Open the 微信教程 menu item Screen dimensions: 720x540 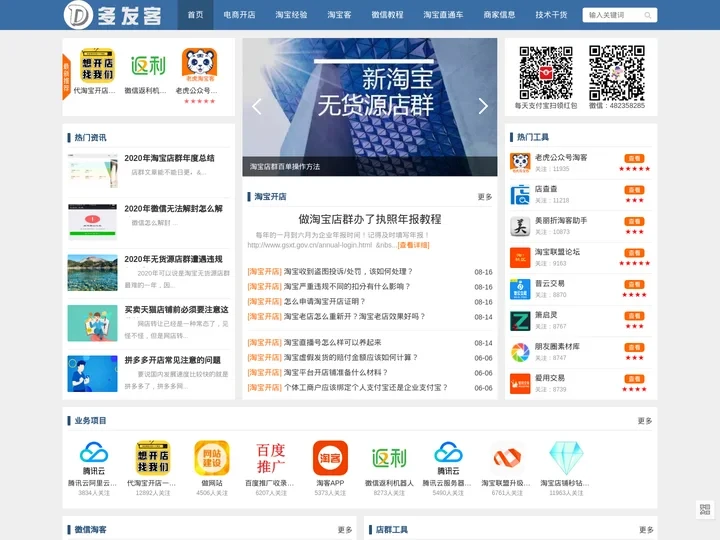387,15
